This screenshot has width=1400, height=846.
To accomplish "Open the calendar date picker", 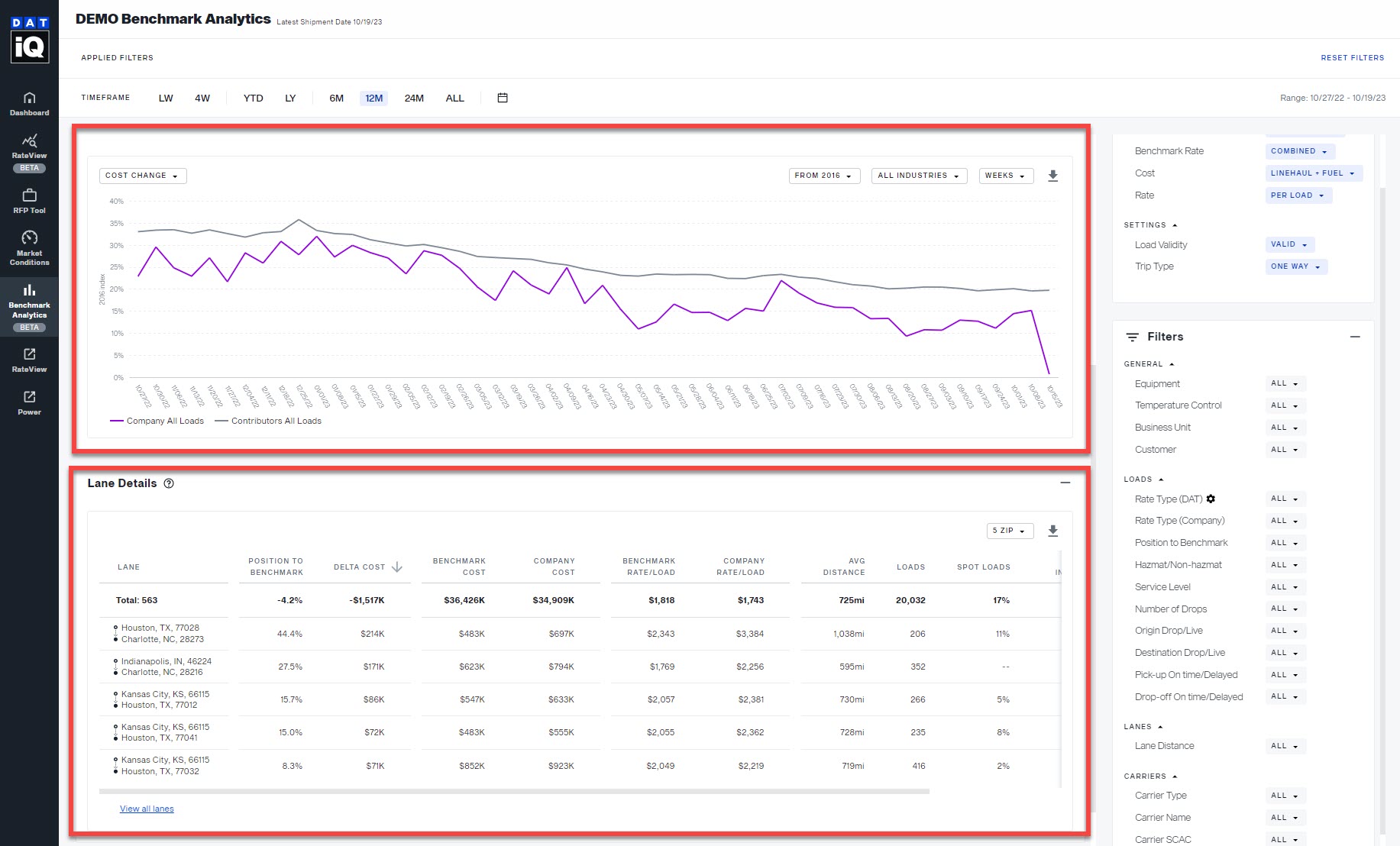I will tap(502, 98).
